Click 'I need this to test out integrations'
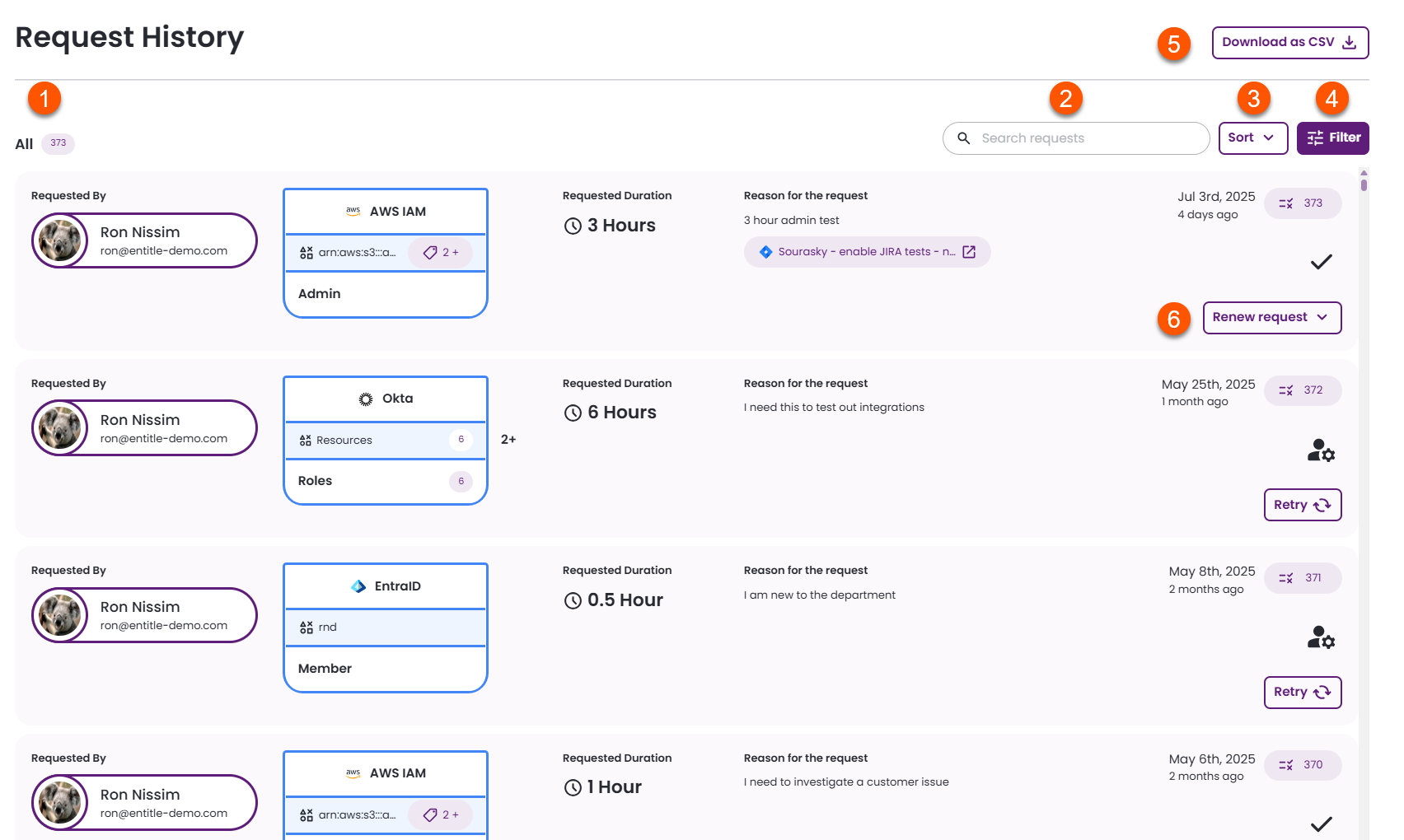Image resolution: width=1404 pixels, height=840 pixels. click(x=834, y=408)
